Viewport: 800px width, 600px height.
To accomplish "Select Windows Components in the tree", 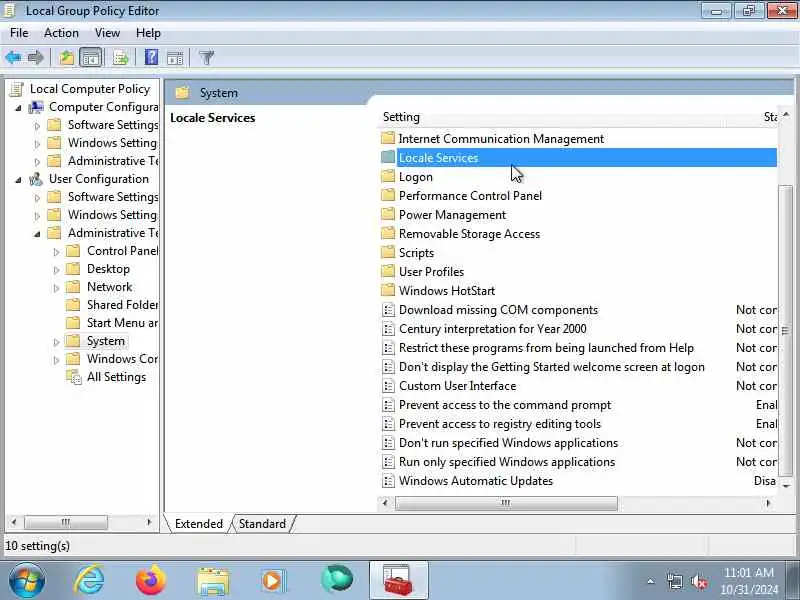I will (122, 359).
